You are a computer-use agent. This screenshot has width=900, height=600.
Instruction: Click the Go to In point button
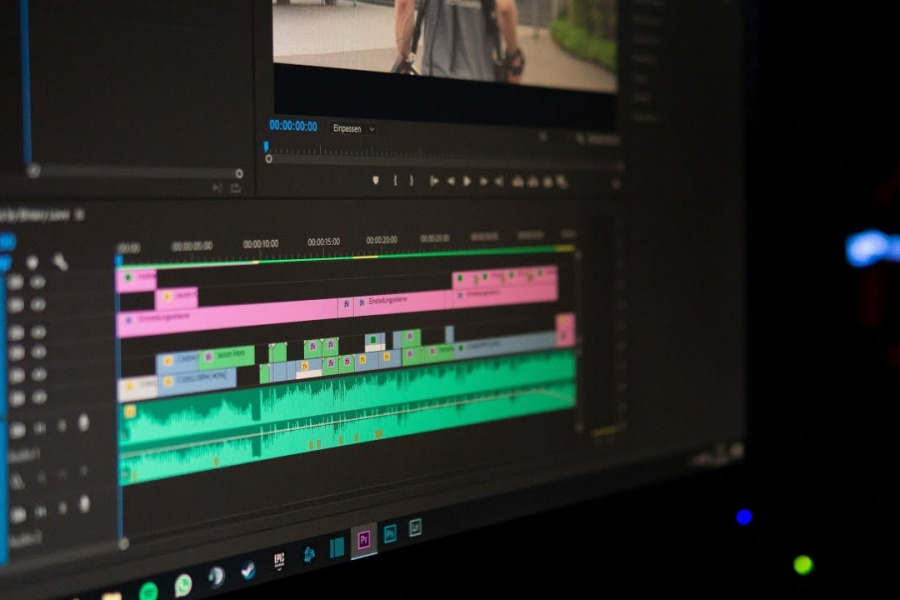point(434,181)
